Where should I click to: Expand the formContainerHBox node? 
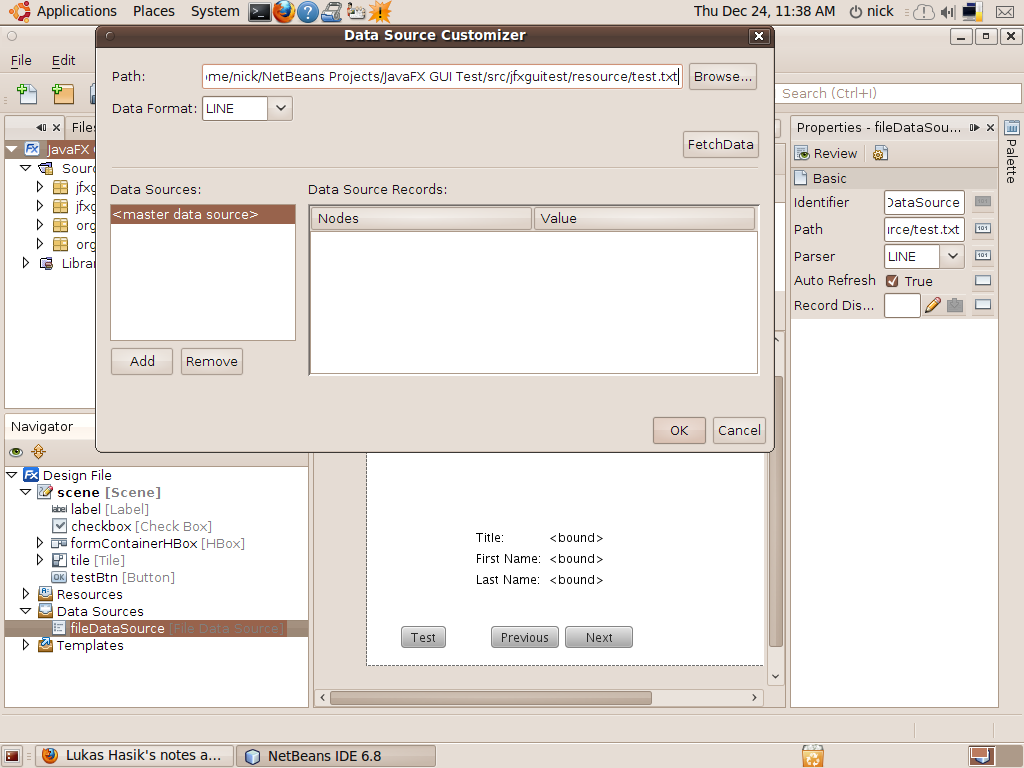coord(40,543)
